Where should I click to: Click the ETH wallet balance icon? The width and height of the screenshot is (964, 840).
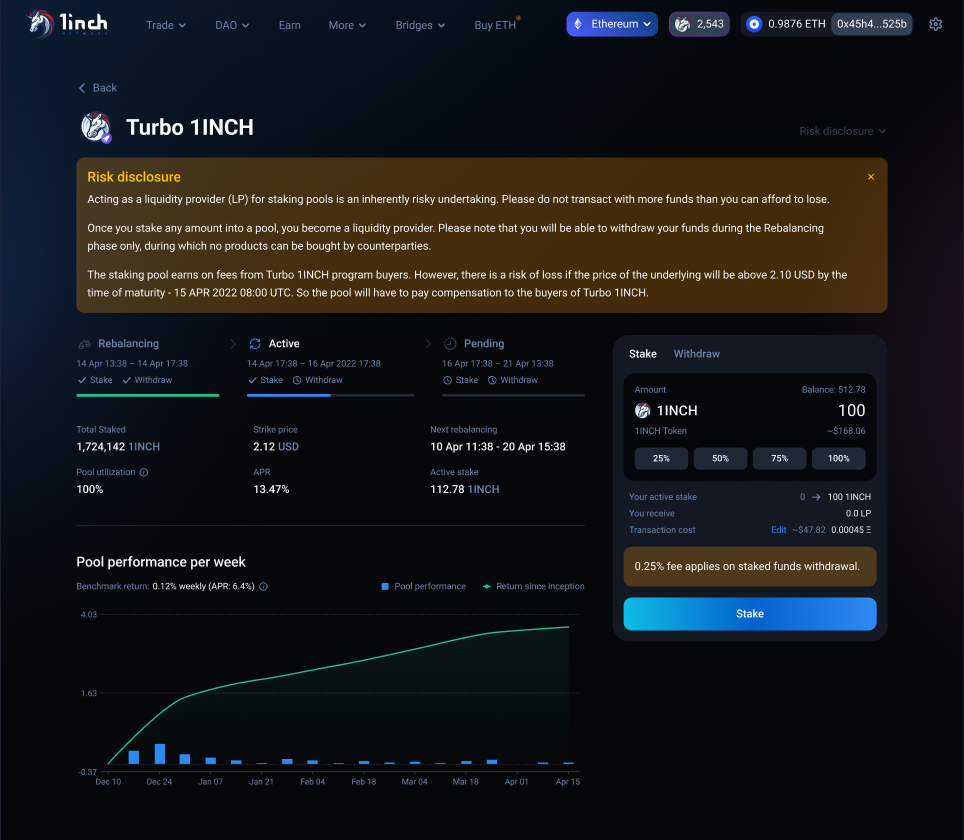point(754,23)
